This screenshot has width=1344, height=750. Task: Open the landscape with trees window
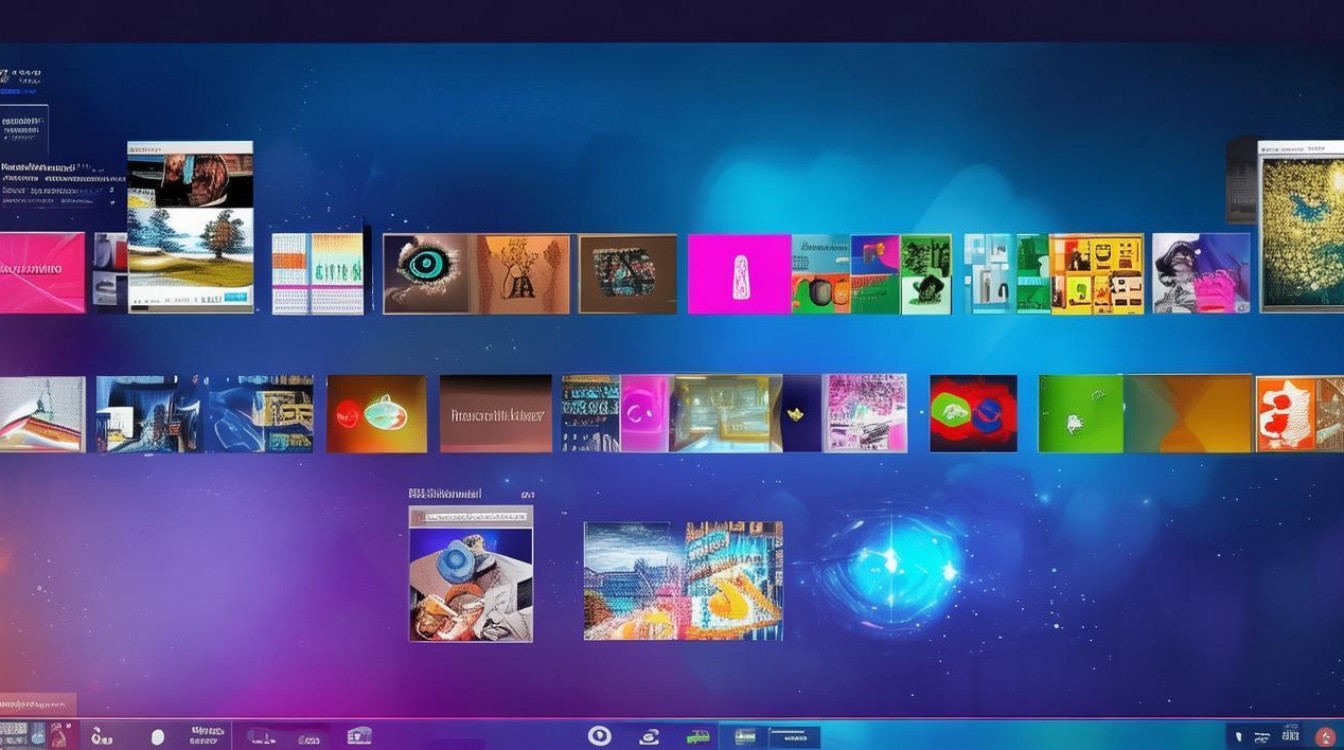point(190,245)
